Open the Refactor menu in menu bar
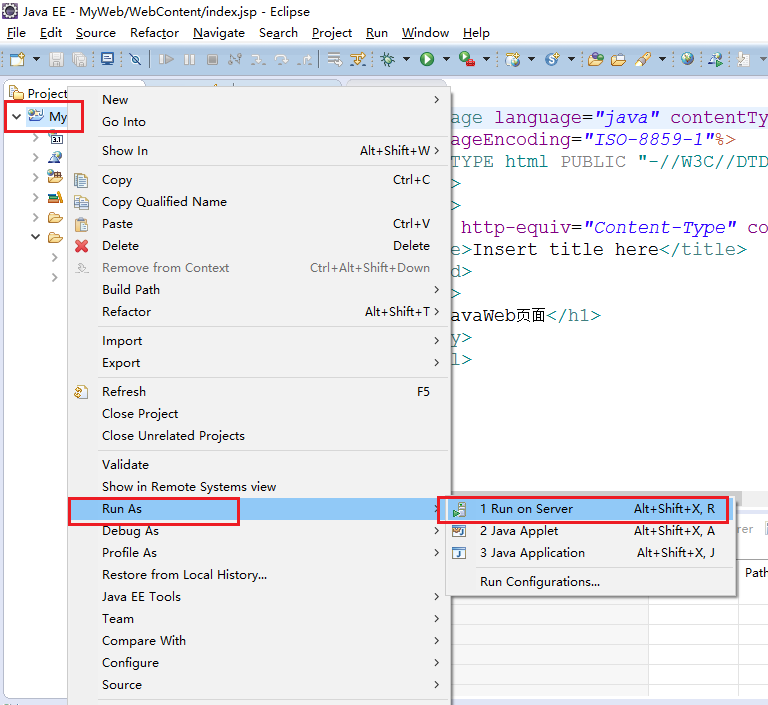 tap(154, 33)
